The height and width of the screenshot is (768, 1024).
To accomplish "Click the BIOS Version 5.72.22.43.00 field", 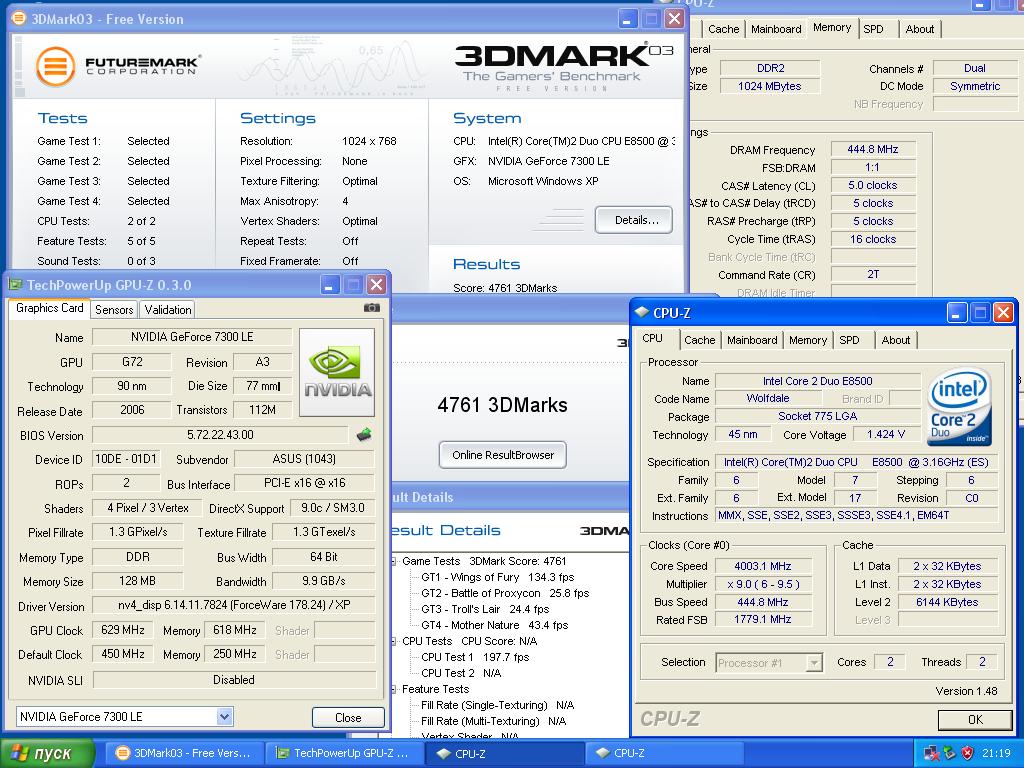I will pos(220,435).
